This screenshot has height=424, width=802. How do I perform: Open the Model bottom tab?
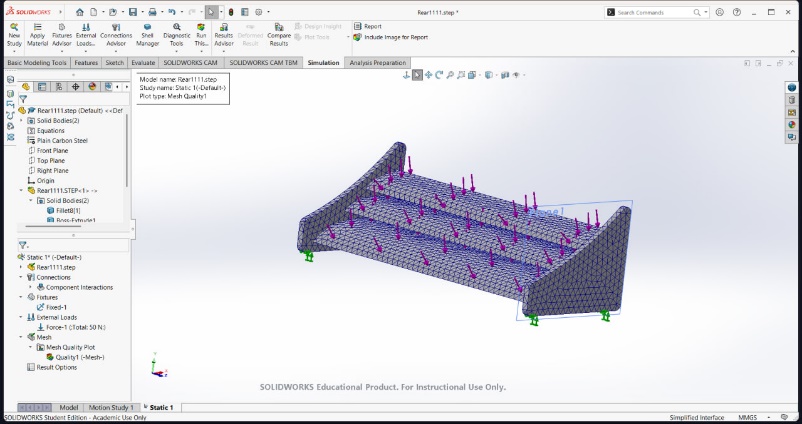point(69,408)
